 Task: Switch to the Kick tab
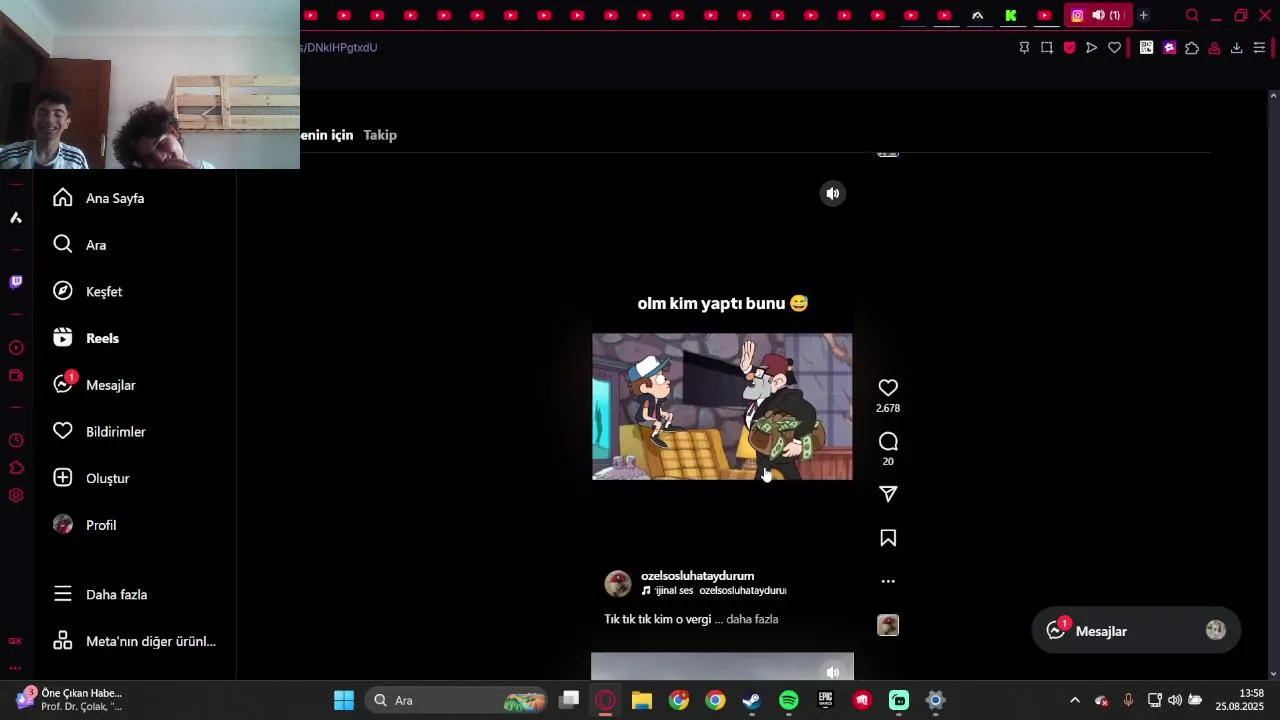1011,15
